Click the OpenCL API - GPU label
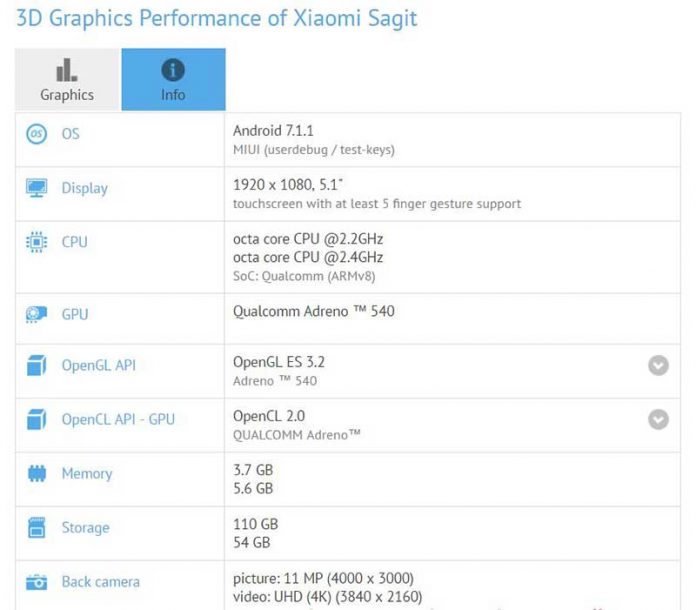 click(118, 420)
